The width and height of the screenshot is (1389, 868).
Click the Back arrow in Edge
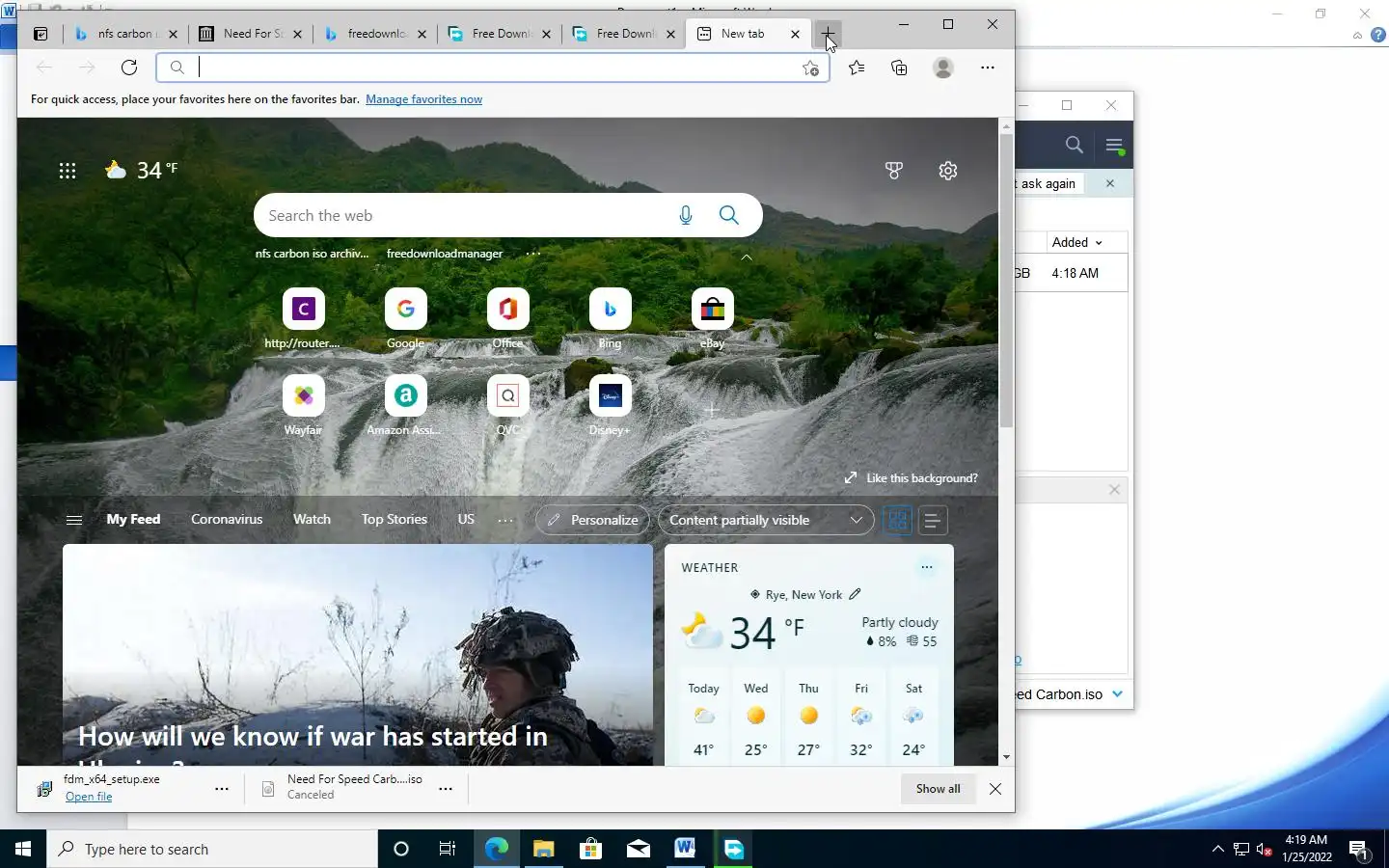[43, 68]
